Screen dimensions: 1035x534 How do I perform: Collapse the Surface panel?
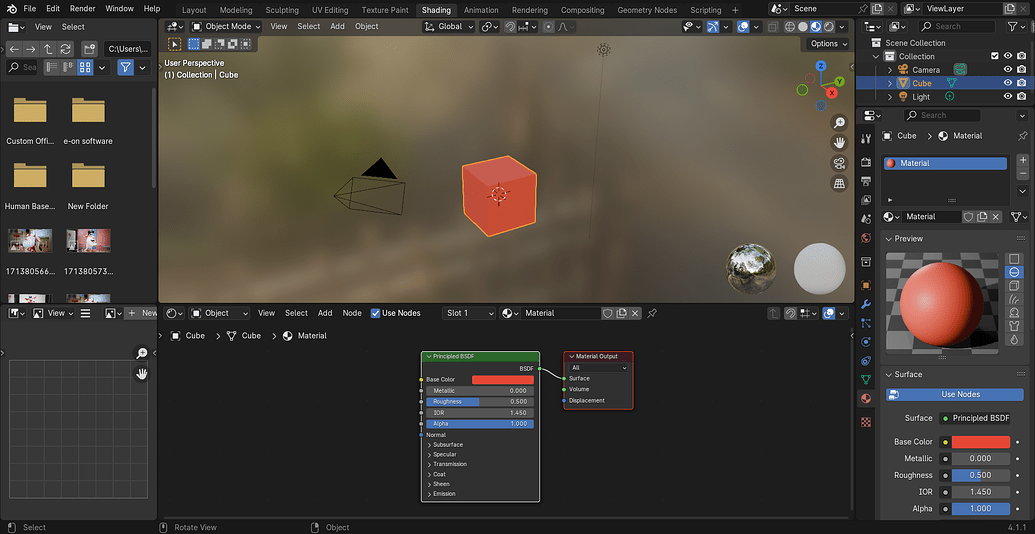[x=888, y=374]
